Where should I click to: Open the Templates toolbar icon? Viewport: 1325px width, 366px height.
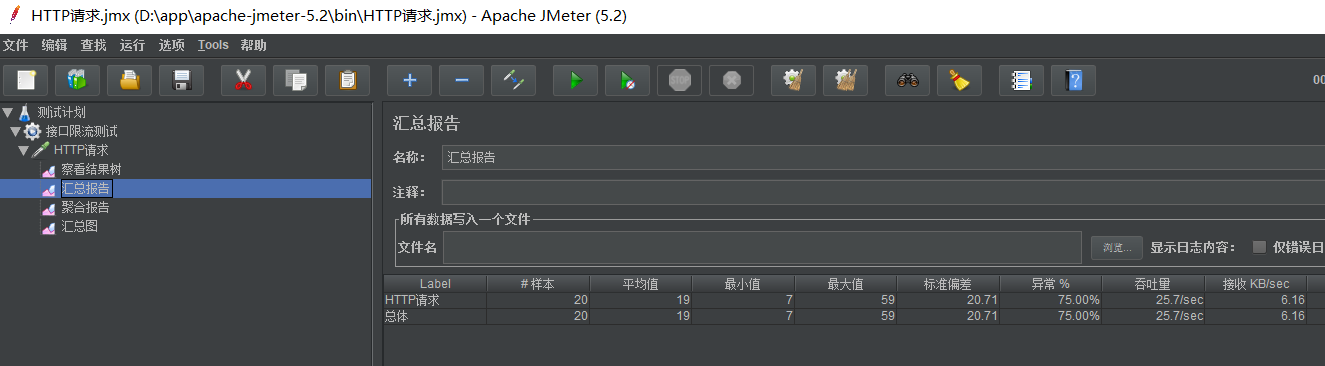pyautogui.click(x=78, y=80)
